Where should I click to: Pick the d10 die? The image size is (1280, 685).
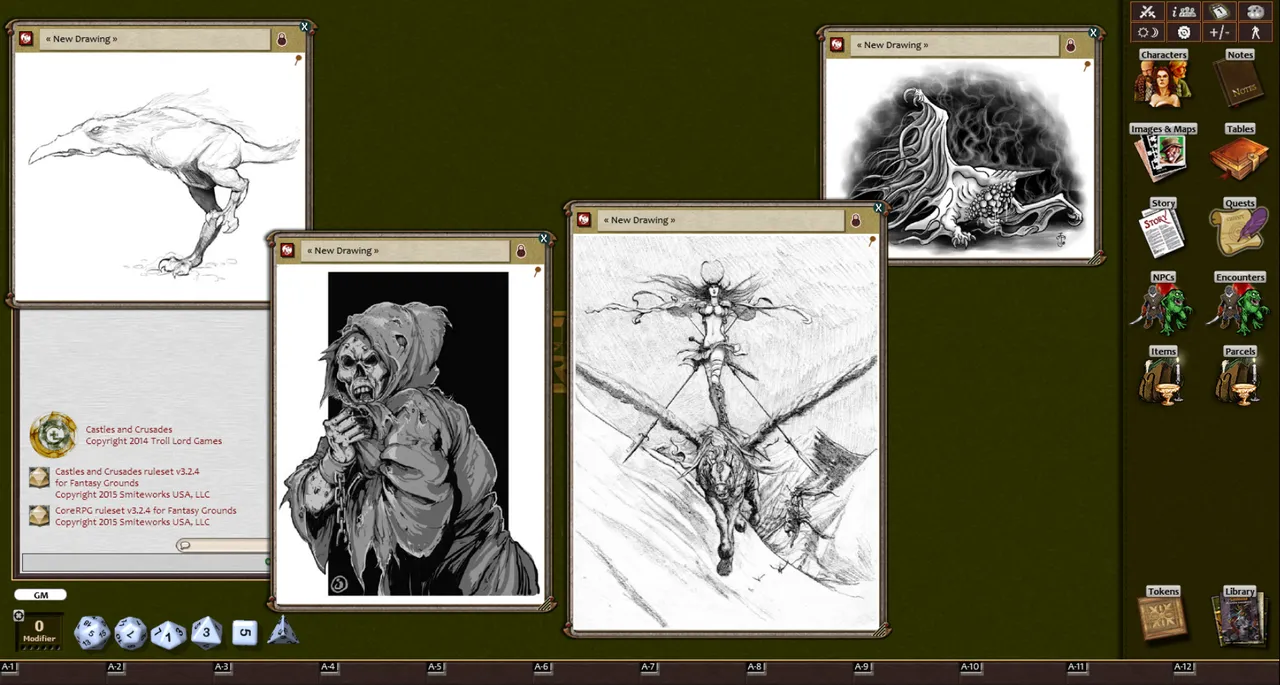pyautogui.click(x=168, y=634)
